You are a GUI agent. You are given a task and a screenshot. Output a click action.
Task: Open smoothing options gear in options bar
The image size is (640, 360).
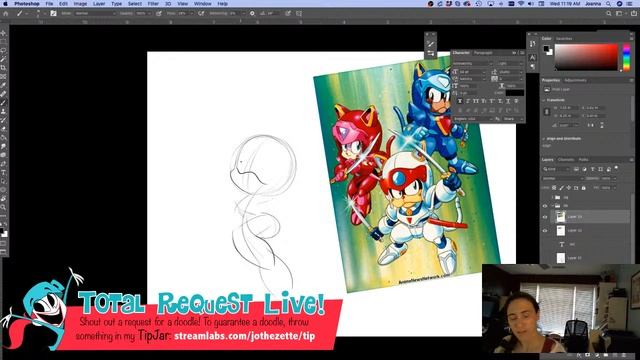[252, 13]
